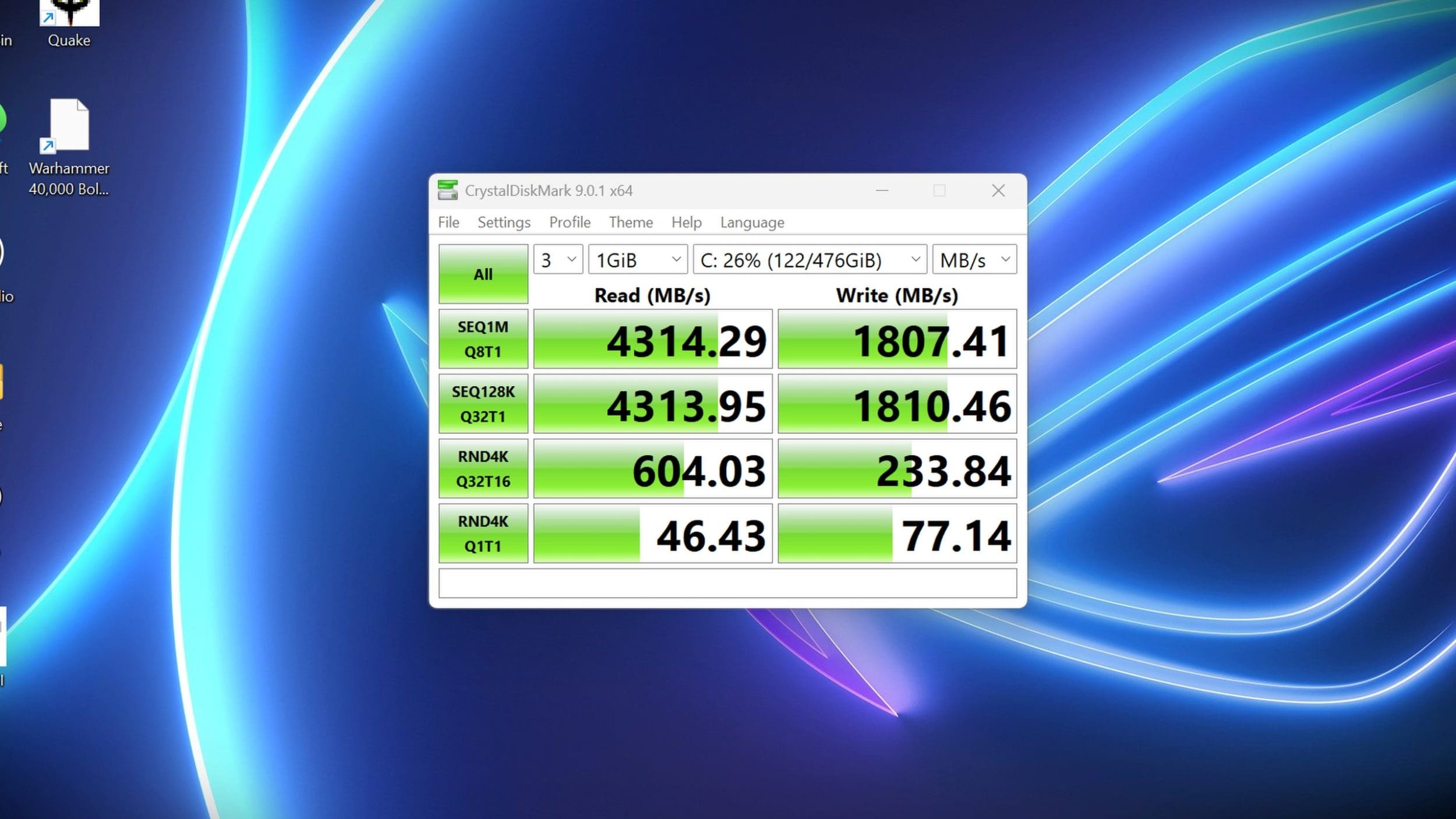Open the Profile menu
Image resolution: width=1456 pixels, height=819 pixels.
tap(570, 223)
